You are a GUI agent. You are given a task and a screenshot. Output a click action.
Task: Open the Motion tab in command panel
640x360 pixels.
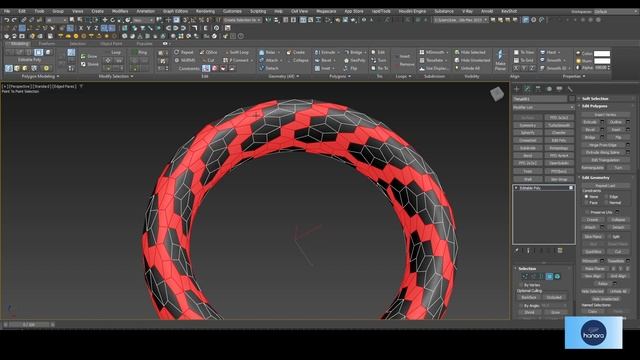(549, 89)
